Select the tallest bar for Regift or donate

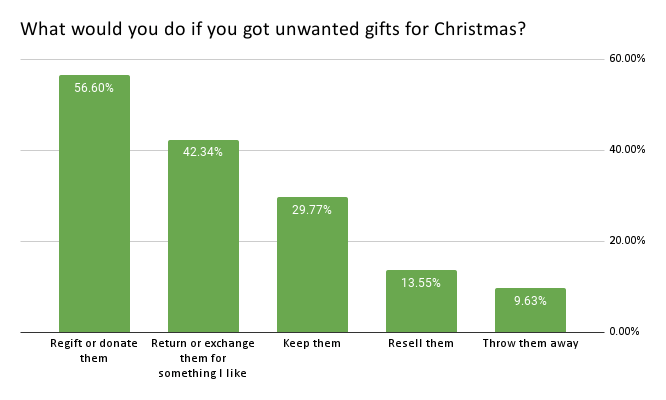pos(94,210)
